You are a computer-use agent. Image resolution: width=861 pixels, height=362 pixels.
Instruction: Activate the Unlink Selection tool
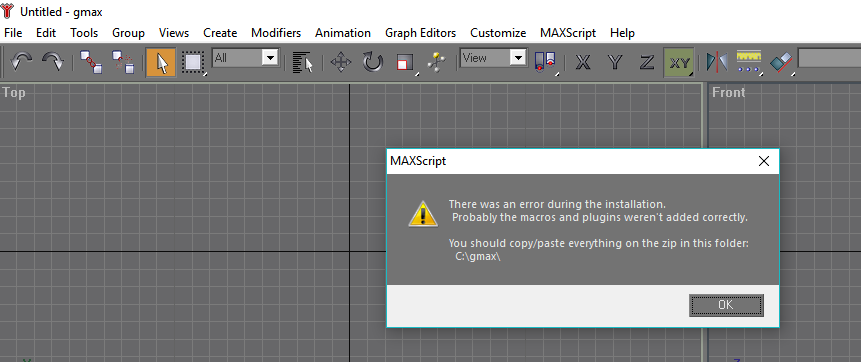tap(123, 62)
